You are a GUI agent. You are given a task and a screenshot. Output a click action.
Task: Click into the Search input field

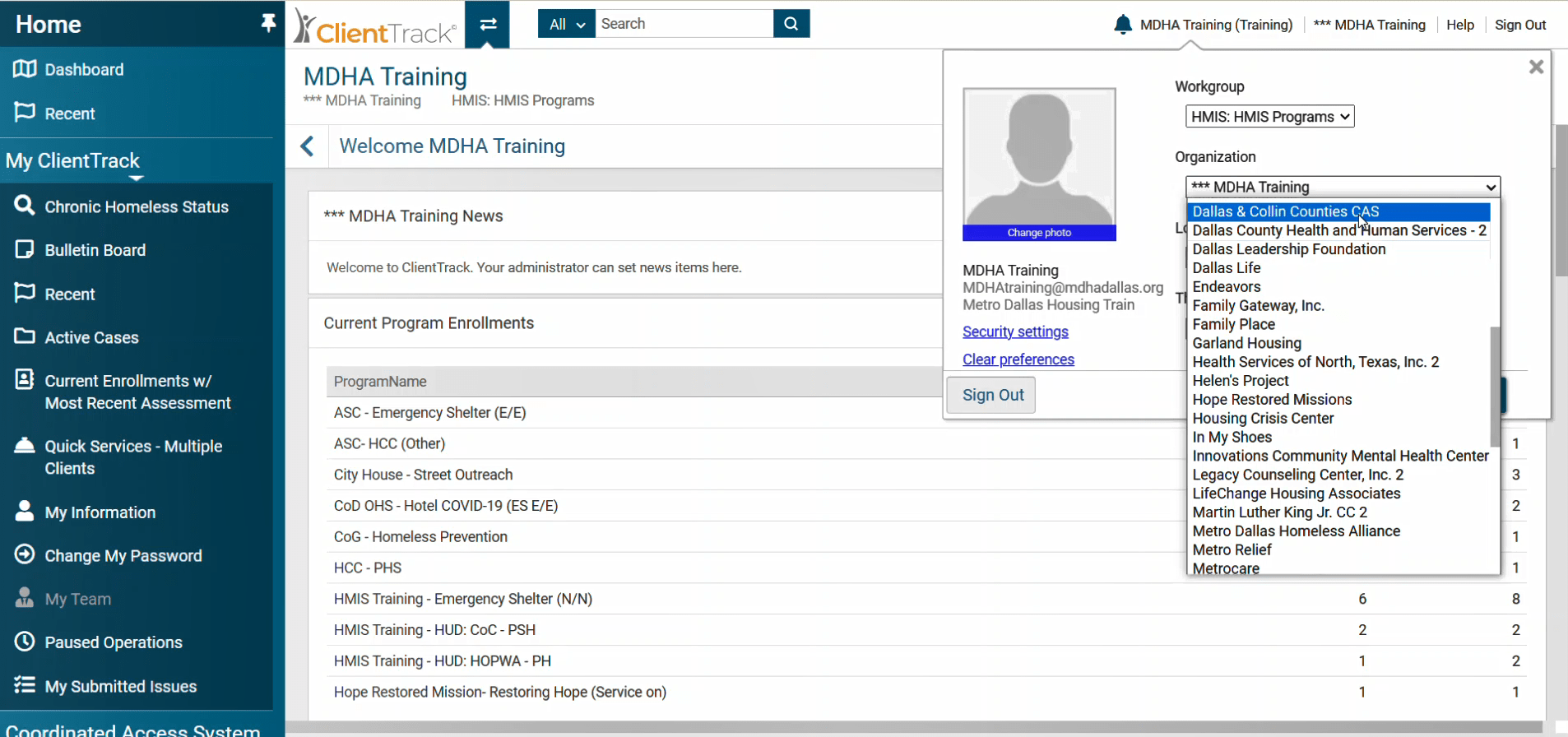pyautogui.click(x=684, y=24)
